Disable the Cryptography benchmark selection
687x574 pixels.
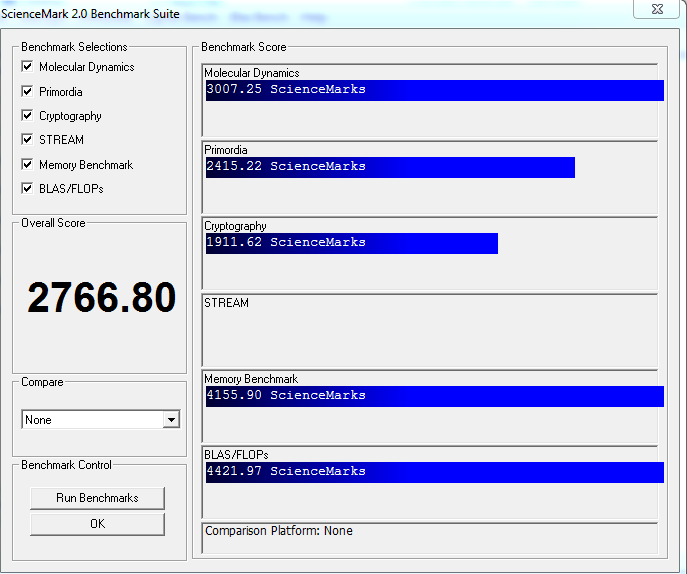click(27, 115)
